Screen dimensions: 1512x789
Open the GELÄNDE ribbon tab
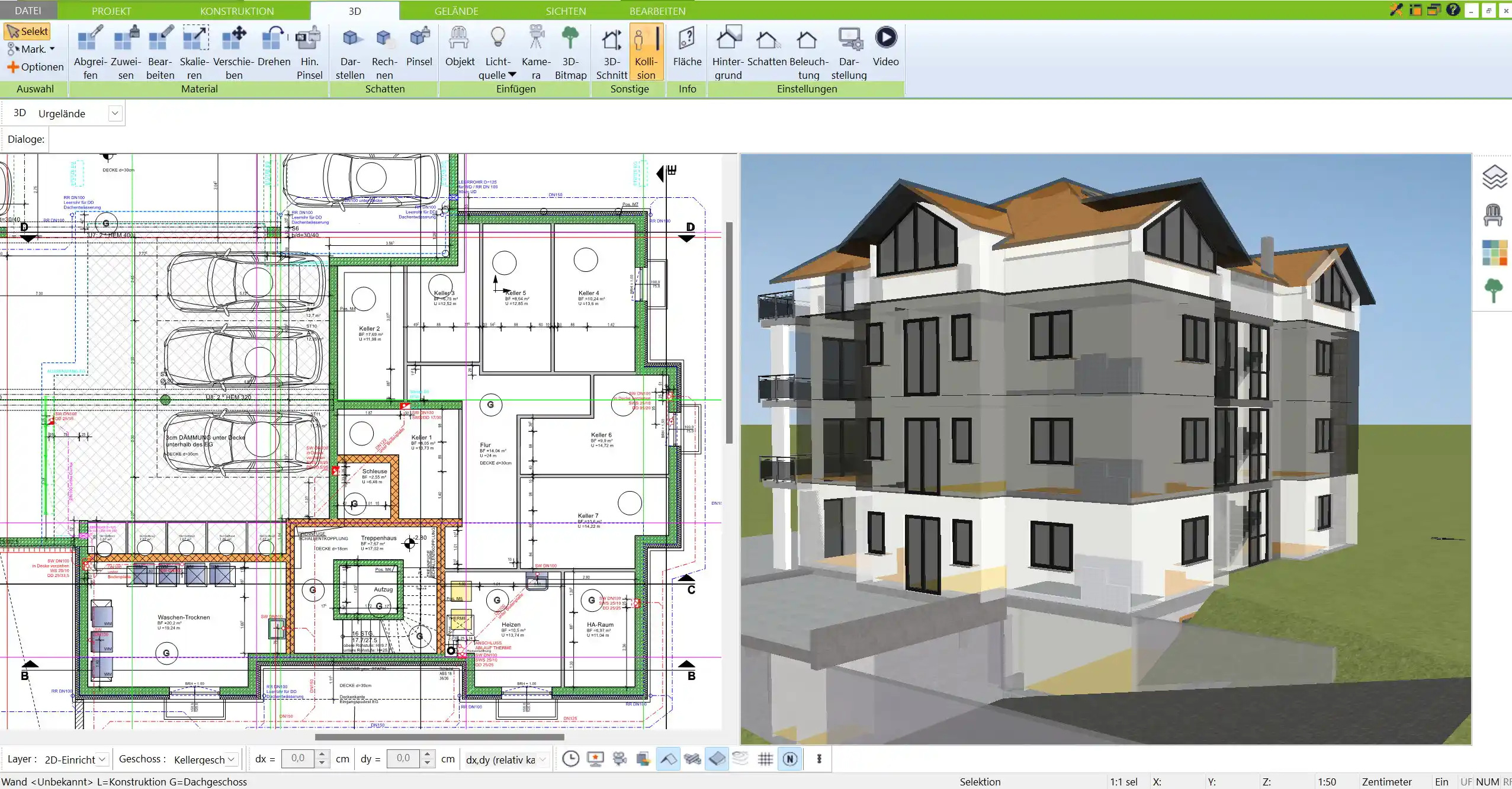click(x=456, y=11)
